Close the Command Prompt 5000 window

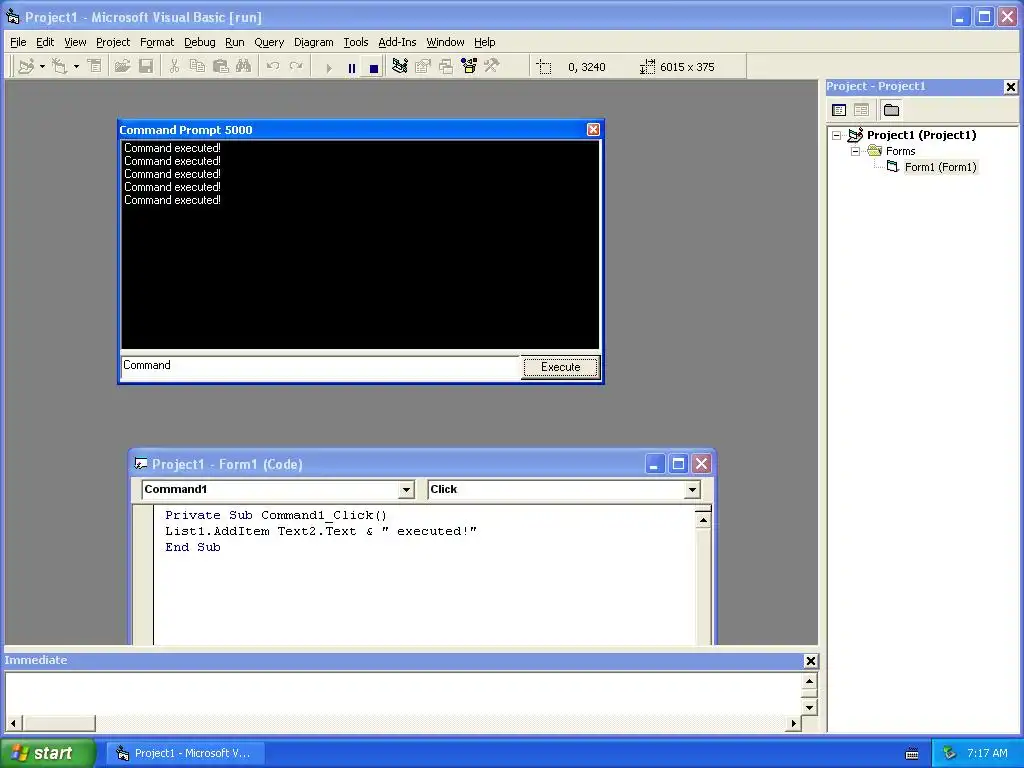coord(593,129)
